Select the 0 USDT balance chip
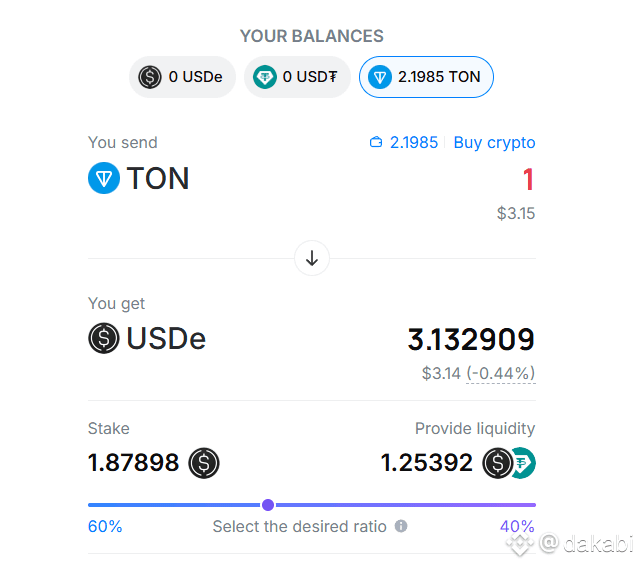 click(x=297, y=77)
